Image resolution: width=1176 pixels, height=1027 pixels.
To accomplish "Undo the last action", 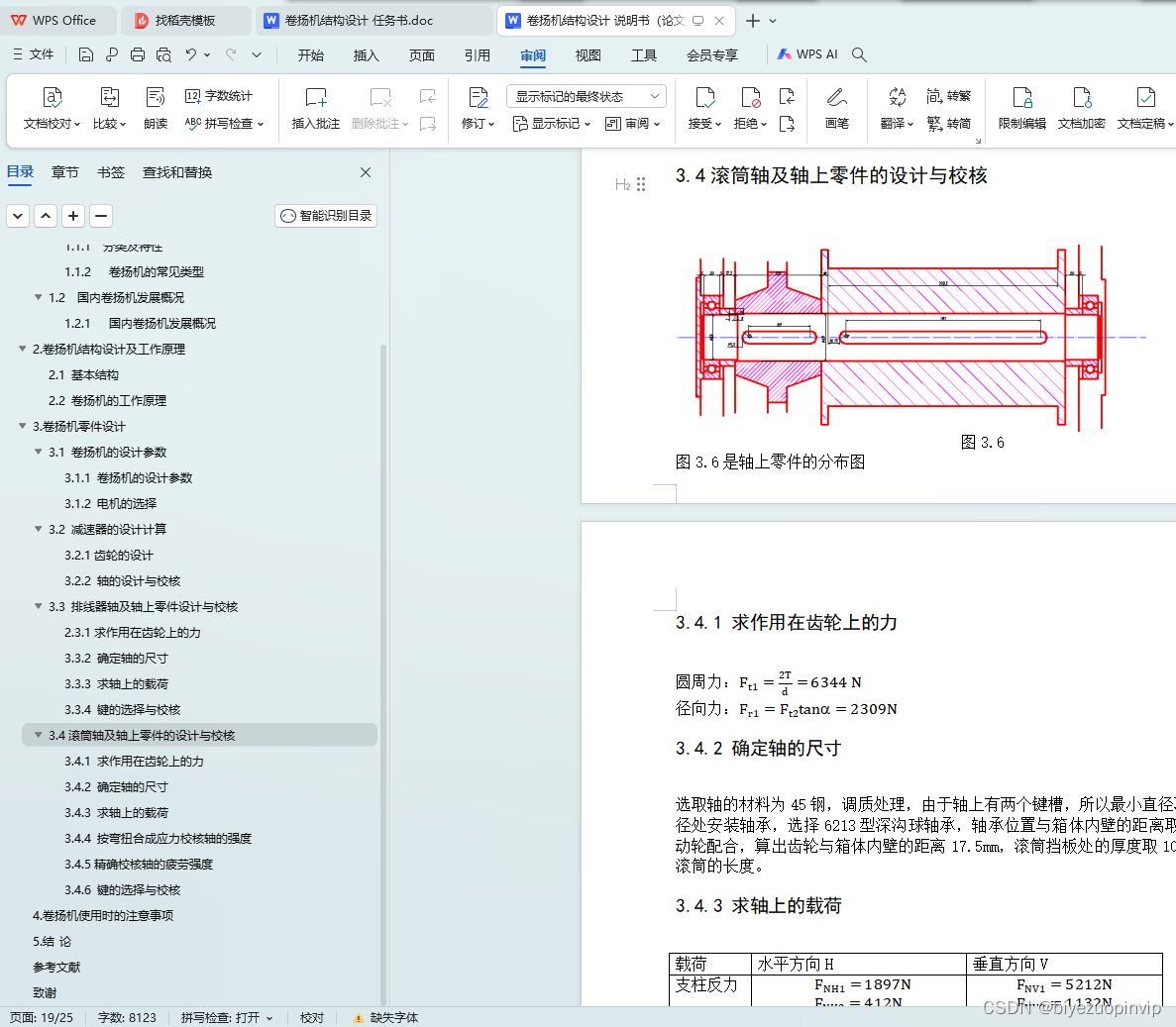I will [x=191, y=54].
